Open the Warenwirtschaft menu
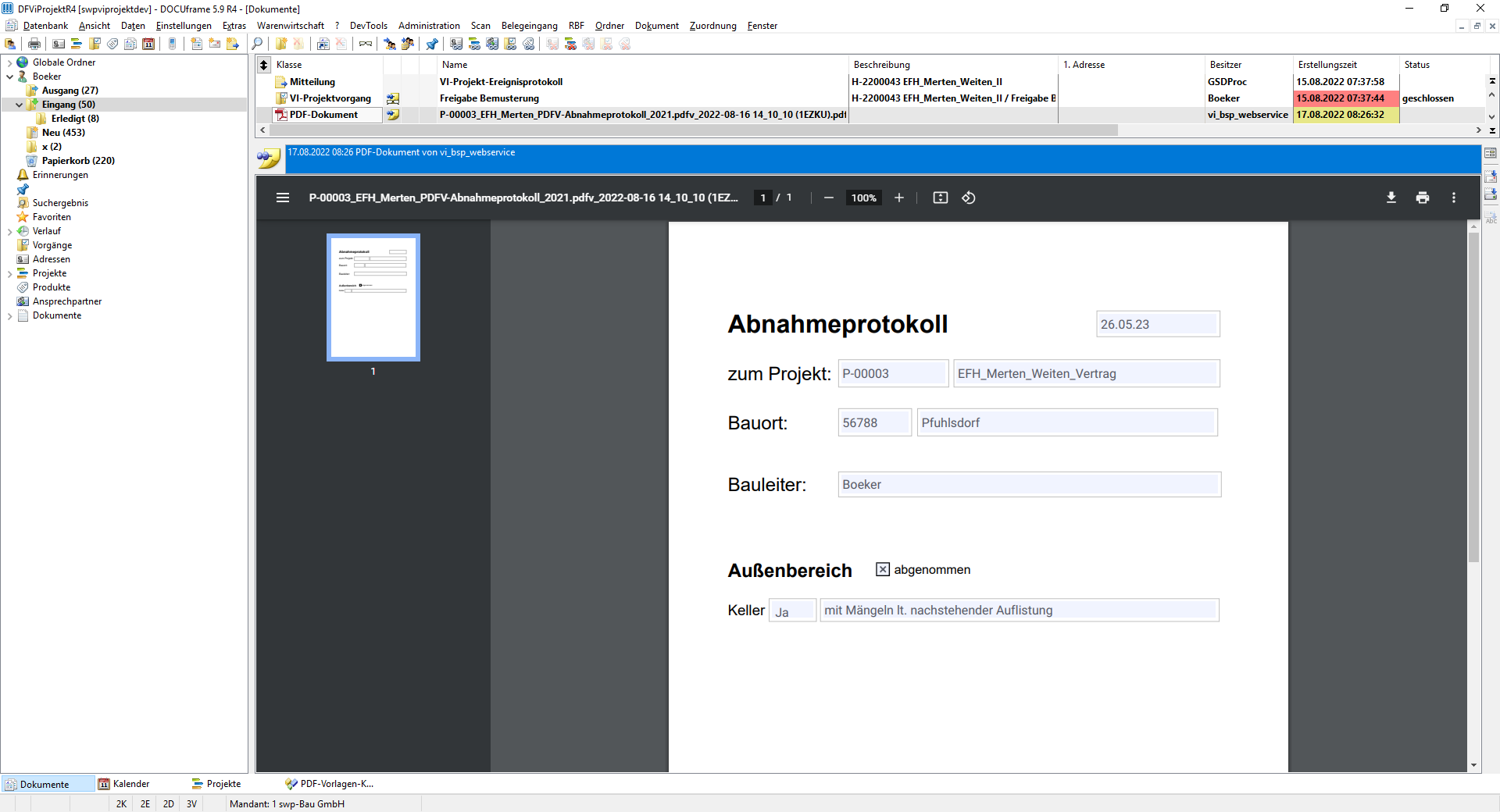Screen dimensions: 1500x812 pyautogui.click(x=291, y=26)
